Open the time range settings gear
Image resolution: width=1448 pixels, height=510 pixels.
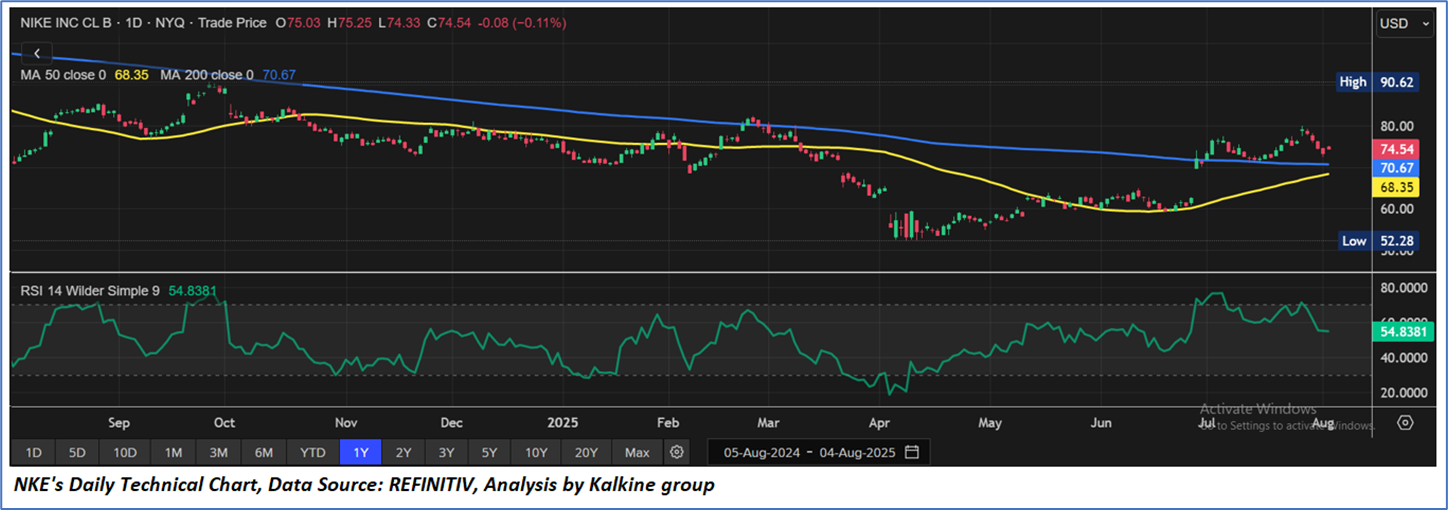677,452
